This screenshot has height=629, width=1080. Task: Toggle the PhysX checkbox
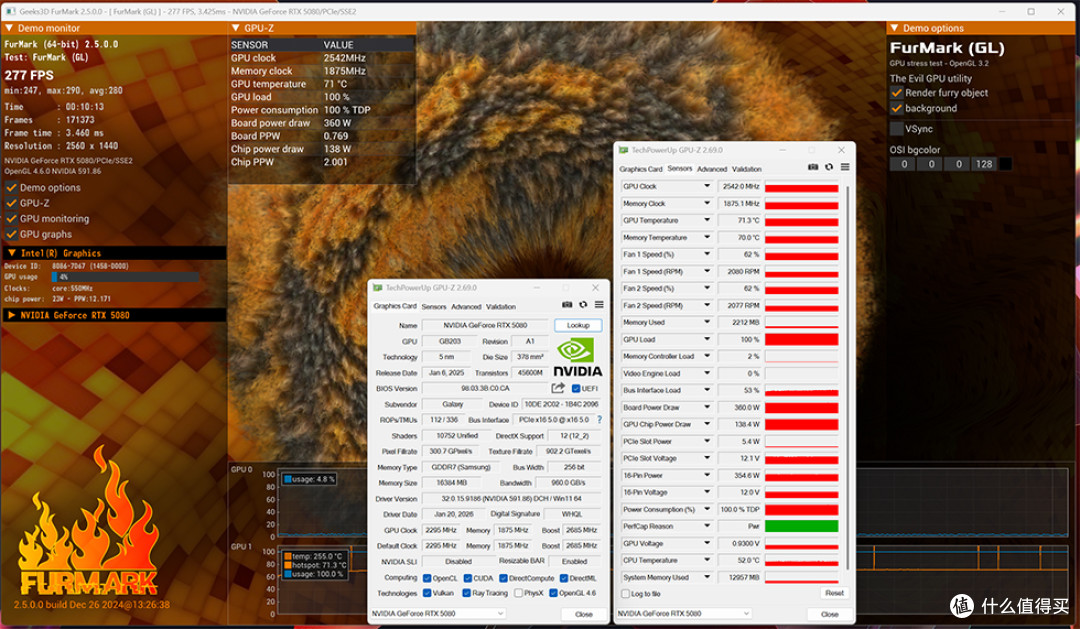click(x=518, y=593)
